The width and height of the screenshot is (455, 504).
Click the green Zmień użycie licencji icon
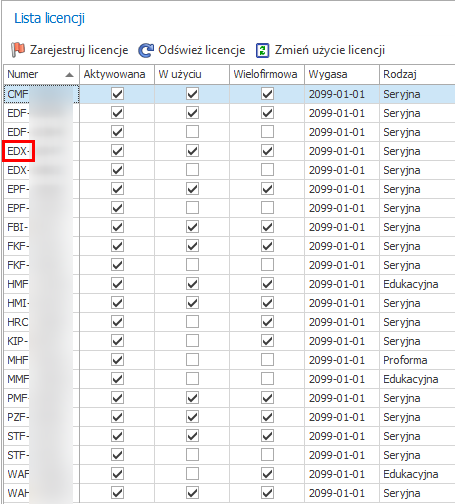(262, 51)
